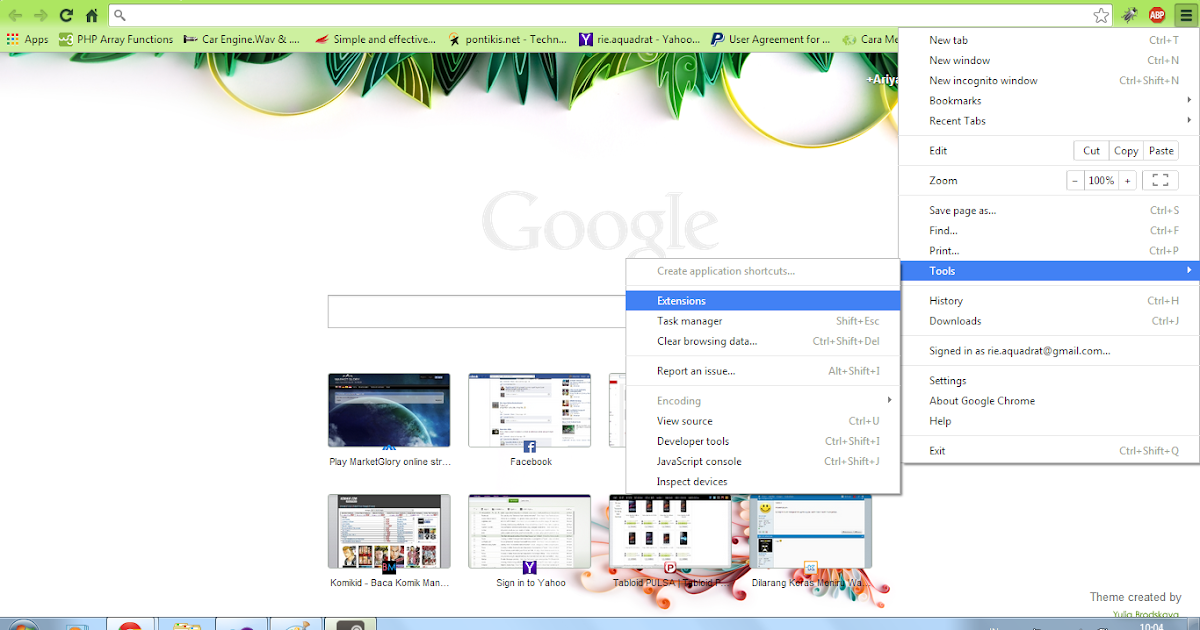Select Find... from the menu
This screenshot has height=630, width=1200.
[x=1048, y=231]
